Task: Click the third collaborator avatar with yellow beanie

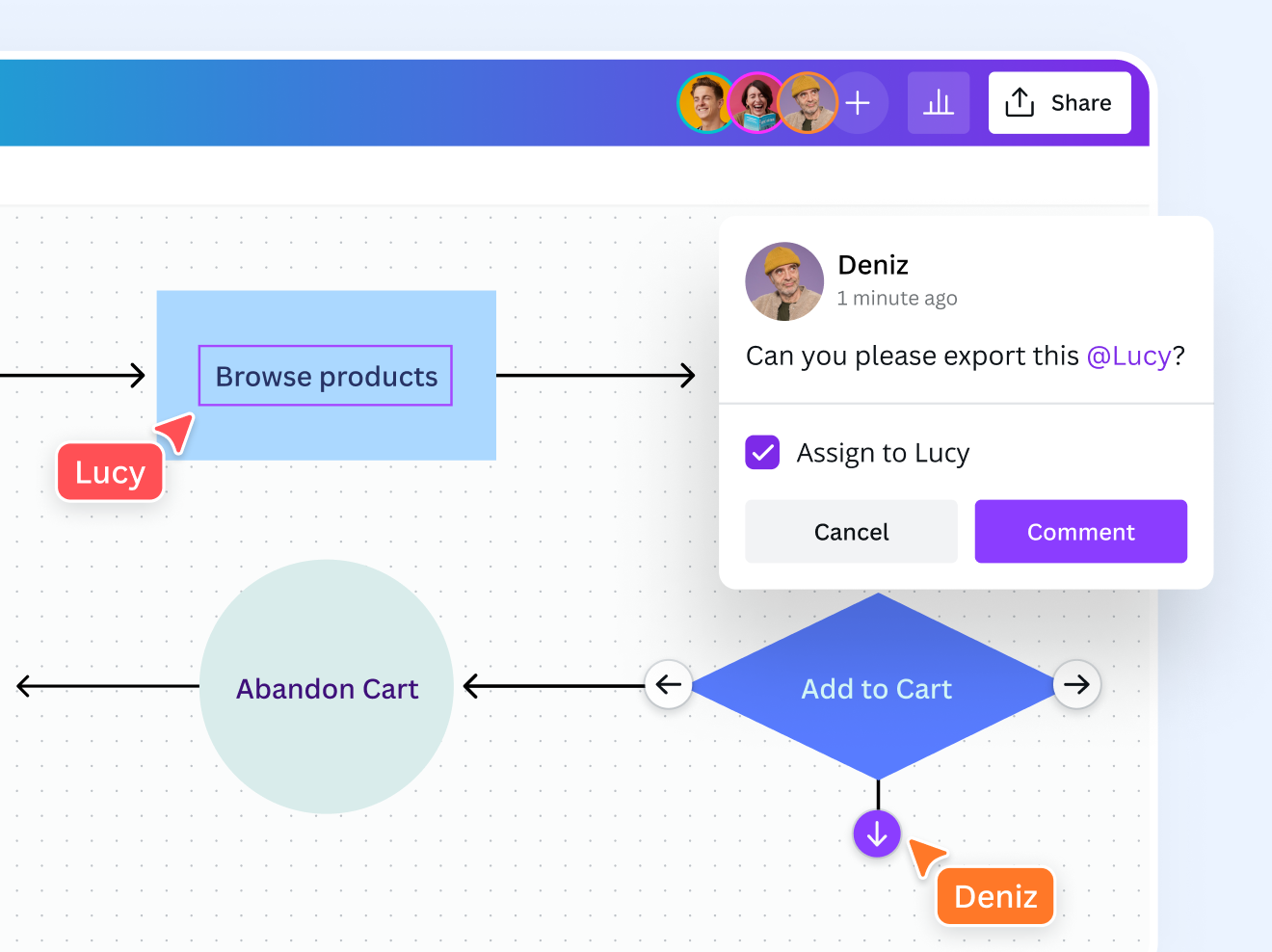Action: coord(808,103)
